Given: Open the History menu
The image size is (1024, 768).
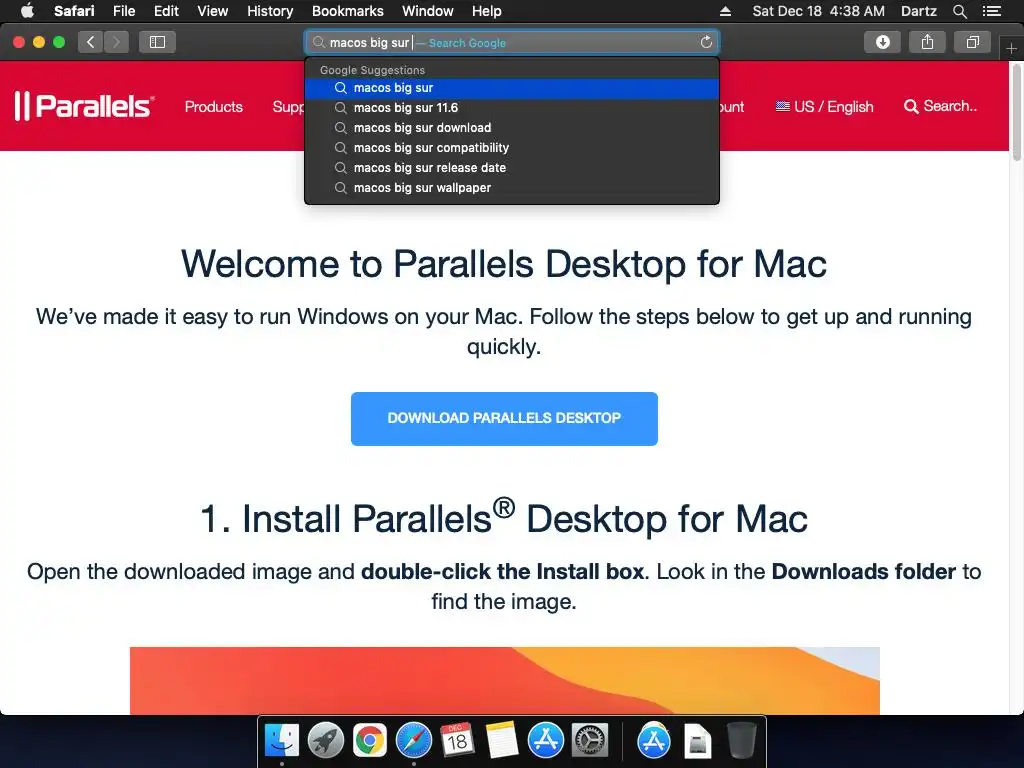Looking at the screenshot, I should coord(270,11).
